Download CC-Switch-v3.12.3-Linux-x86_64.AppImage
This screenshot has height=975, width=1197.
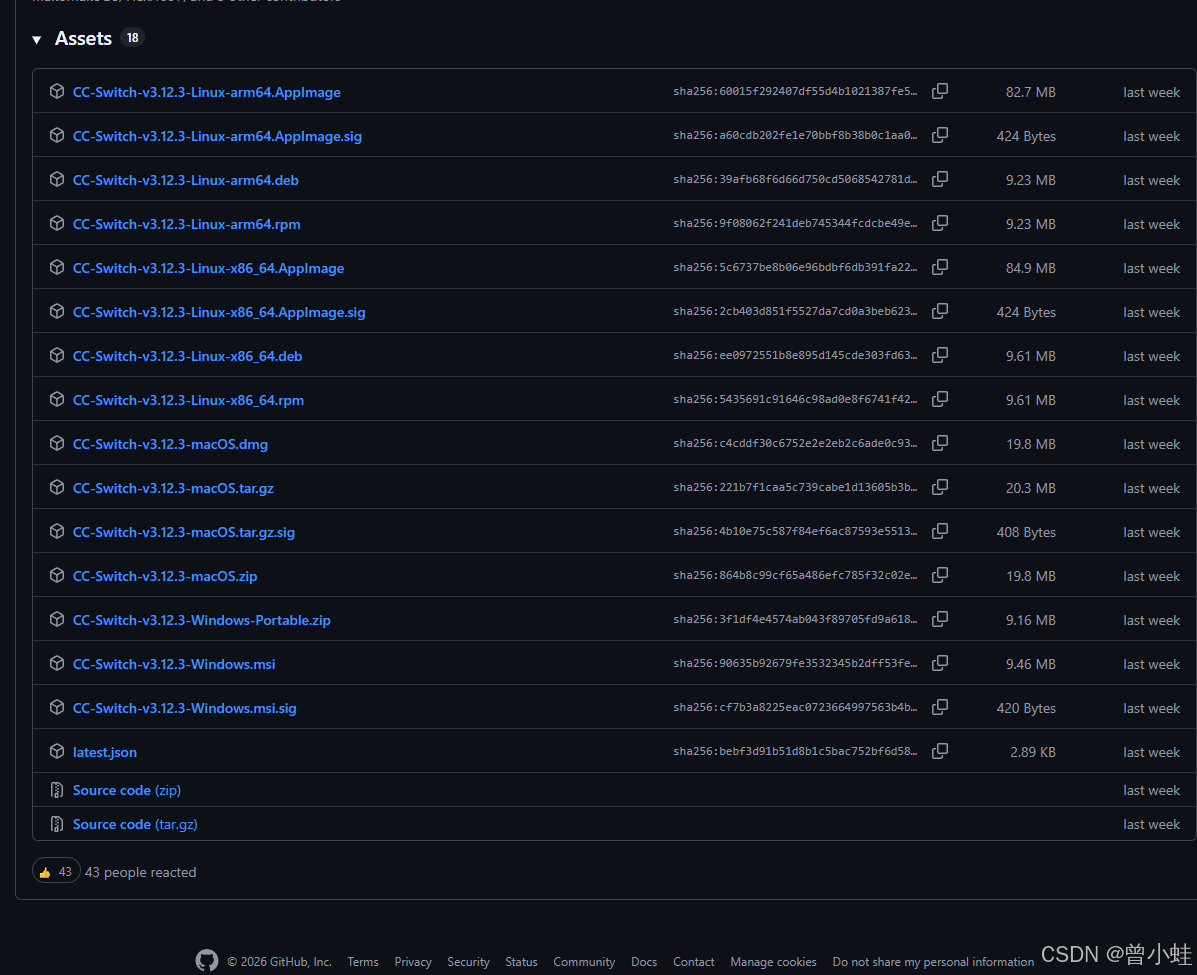point(208,269)
